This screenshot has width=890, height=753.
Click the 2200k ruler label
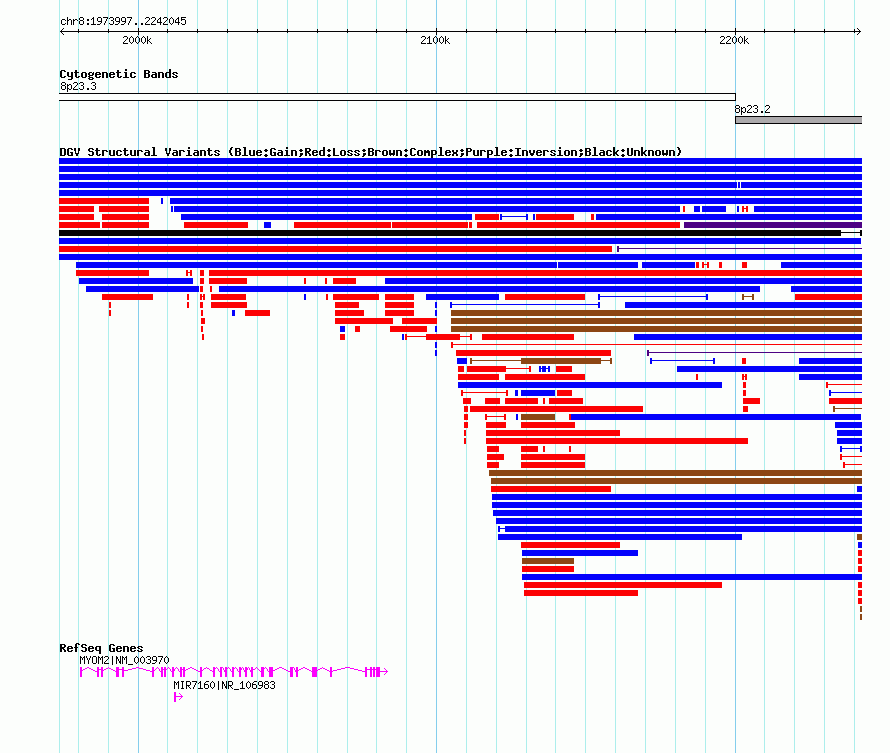[x=734, y=40]
